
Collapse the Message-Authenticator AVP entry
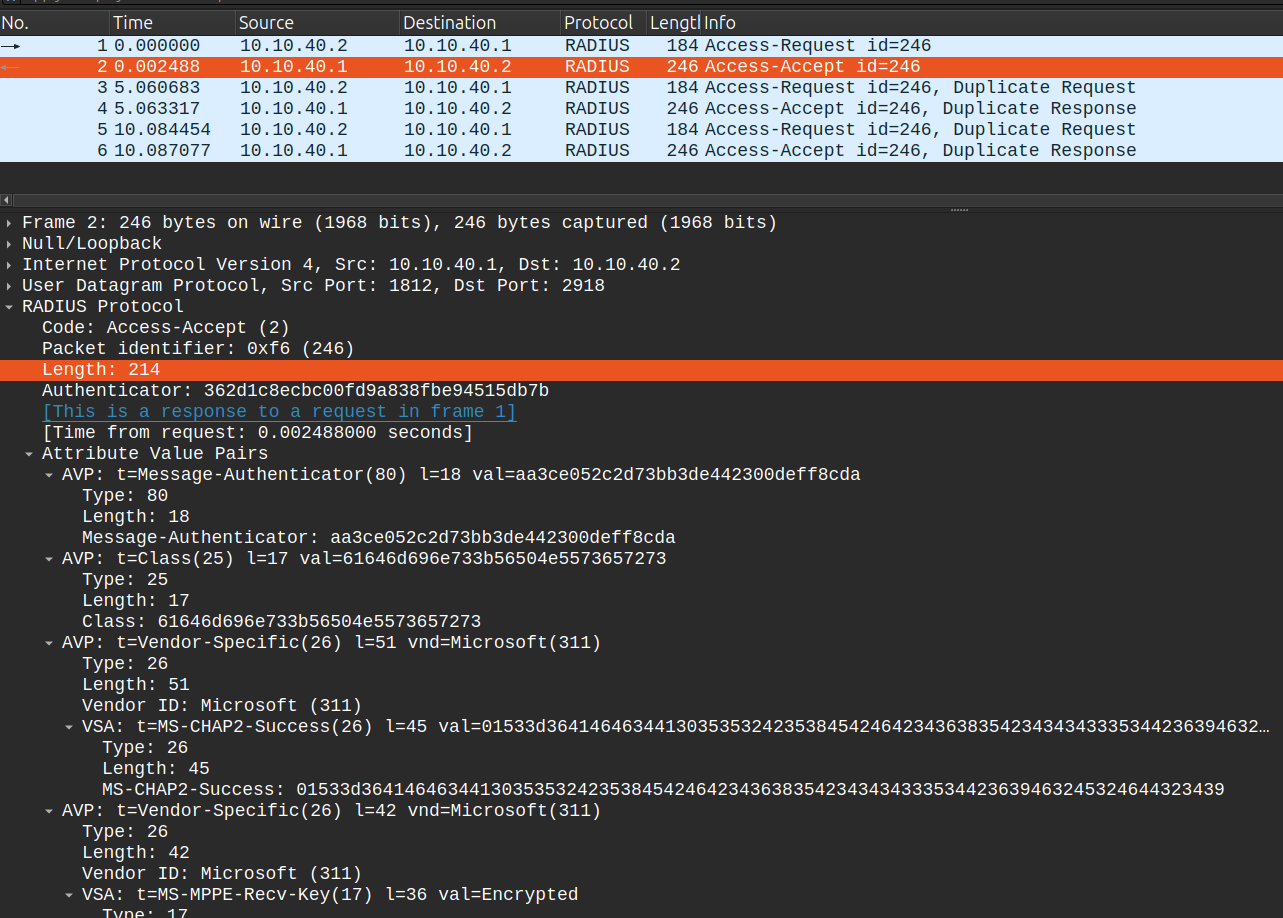[x=49, y=475]
